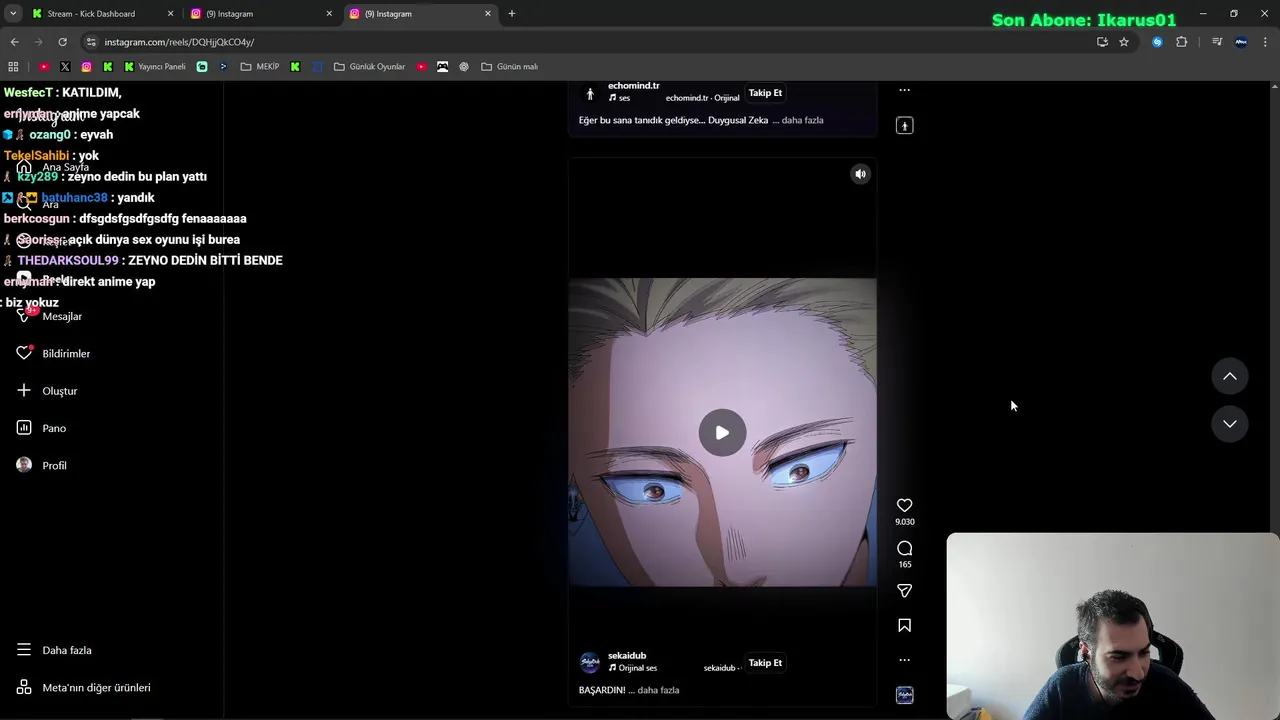This screenshot has width=1280, height=720.
Task: Open the game controller bookmark icon
Action: pyautogui.click(x=442, y=67)
